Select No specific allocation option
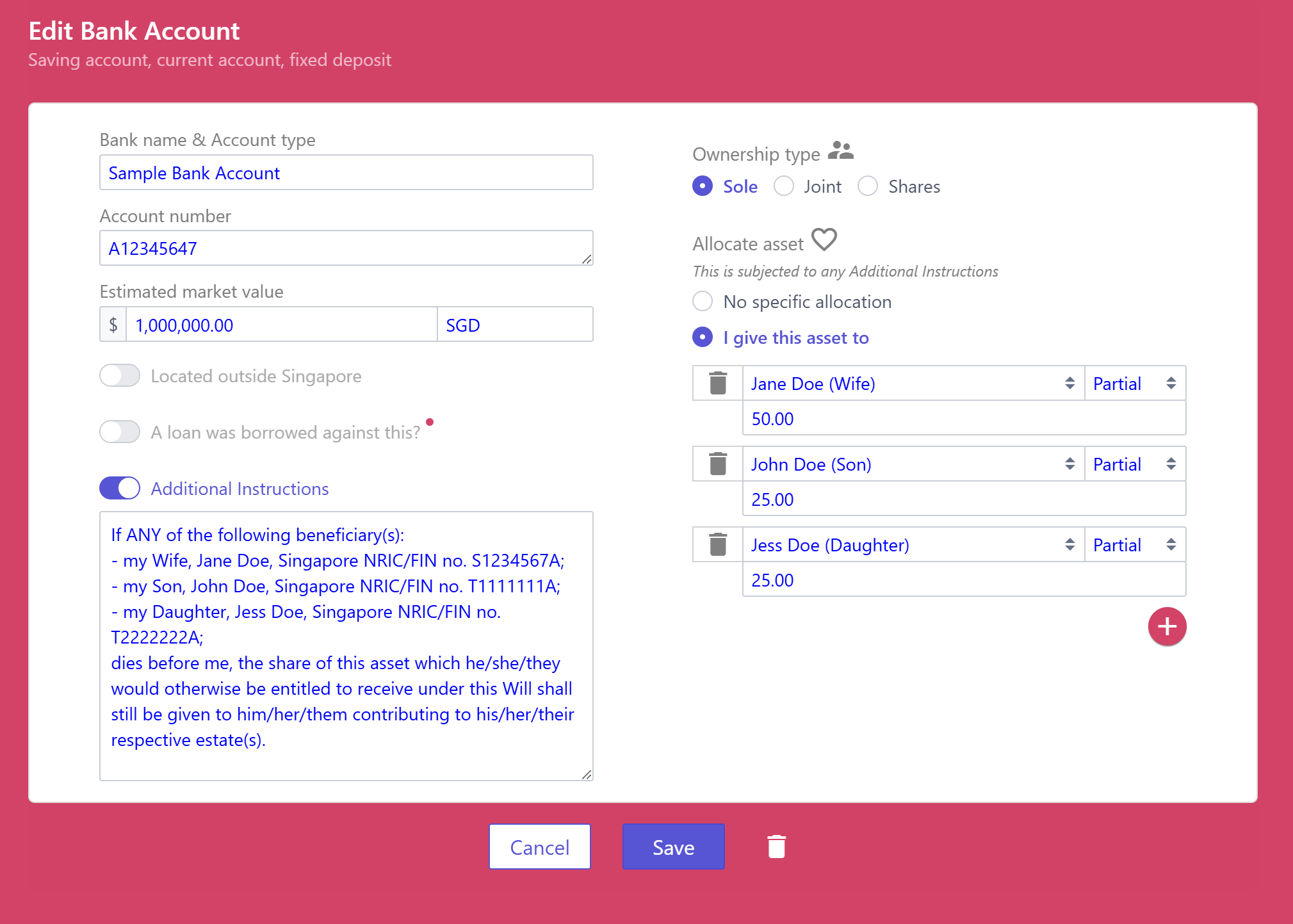Image resolution: width=1293 pixels, height=924 pixels. (703, 302)
